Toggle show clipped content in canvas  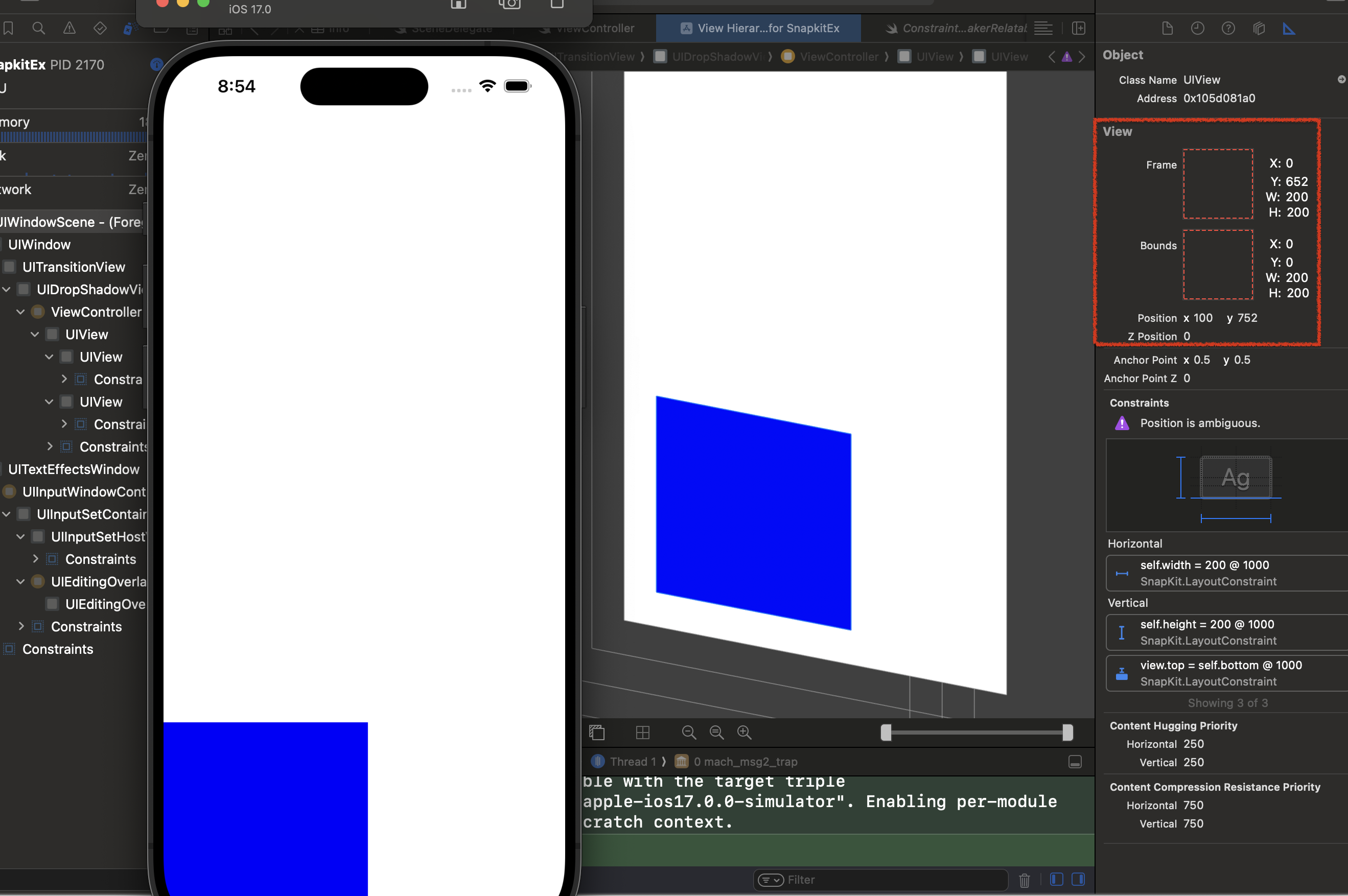[x=596, y=733]
